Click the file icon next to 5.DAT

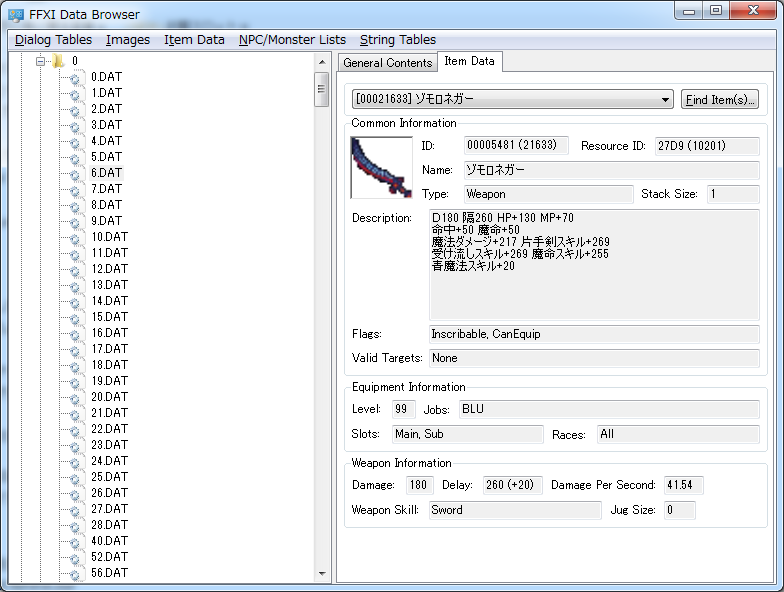coord(75,158)
